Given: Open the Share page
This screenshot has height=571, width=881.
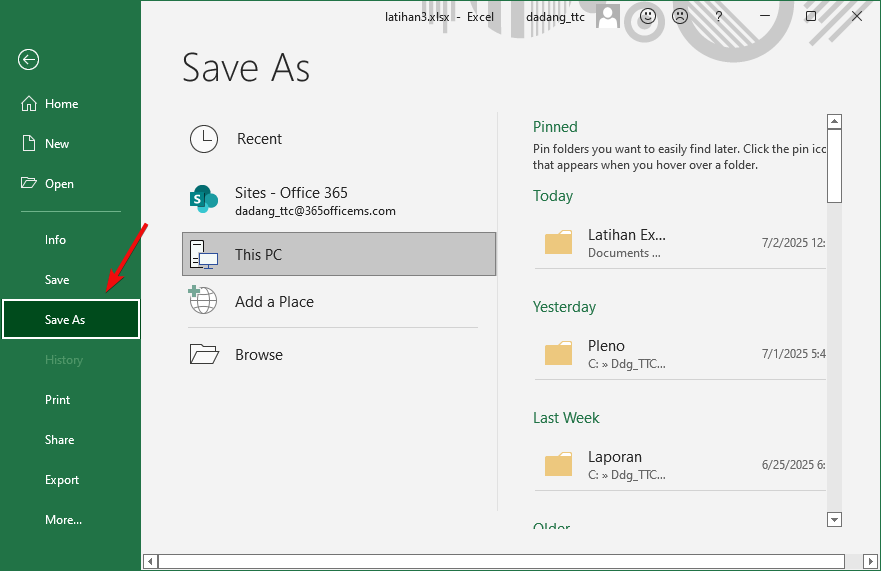Looking at the screenshot, I should (x=70, y=439).
